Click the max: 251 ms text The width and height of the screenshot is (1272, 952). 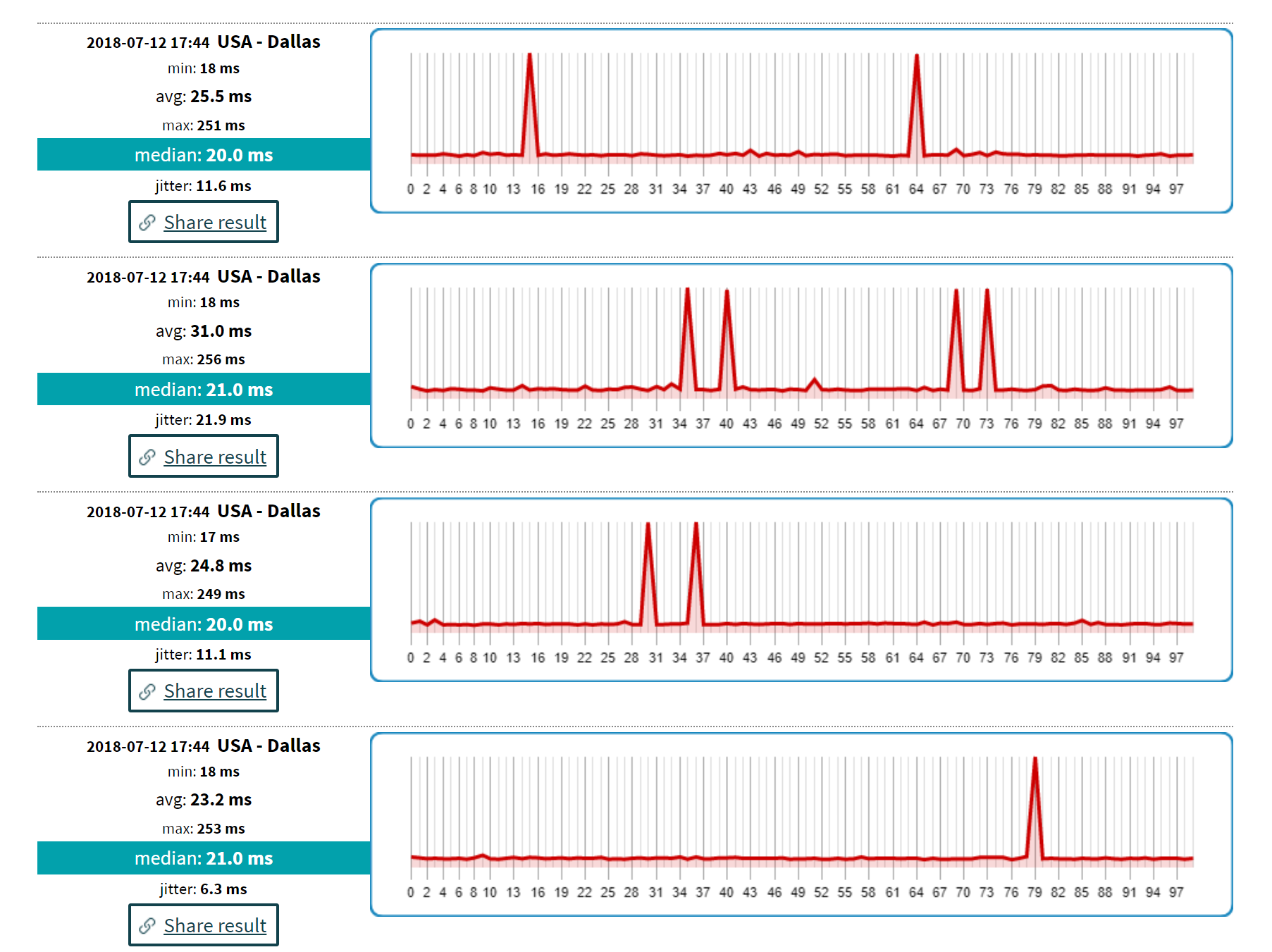(204, 125)
